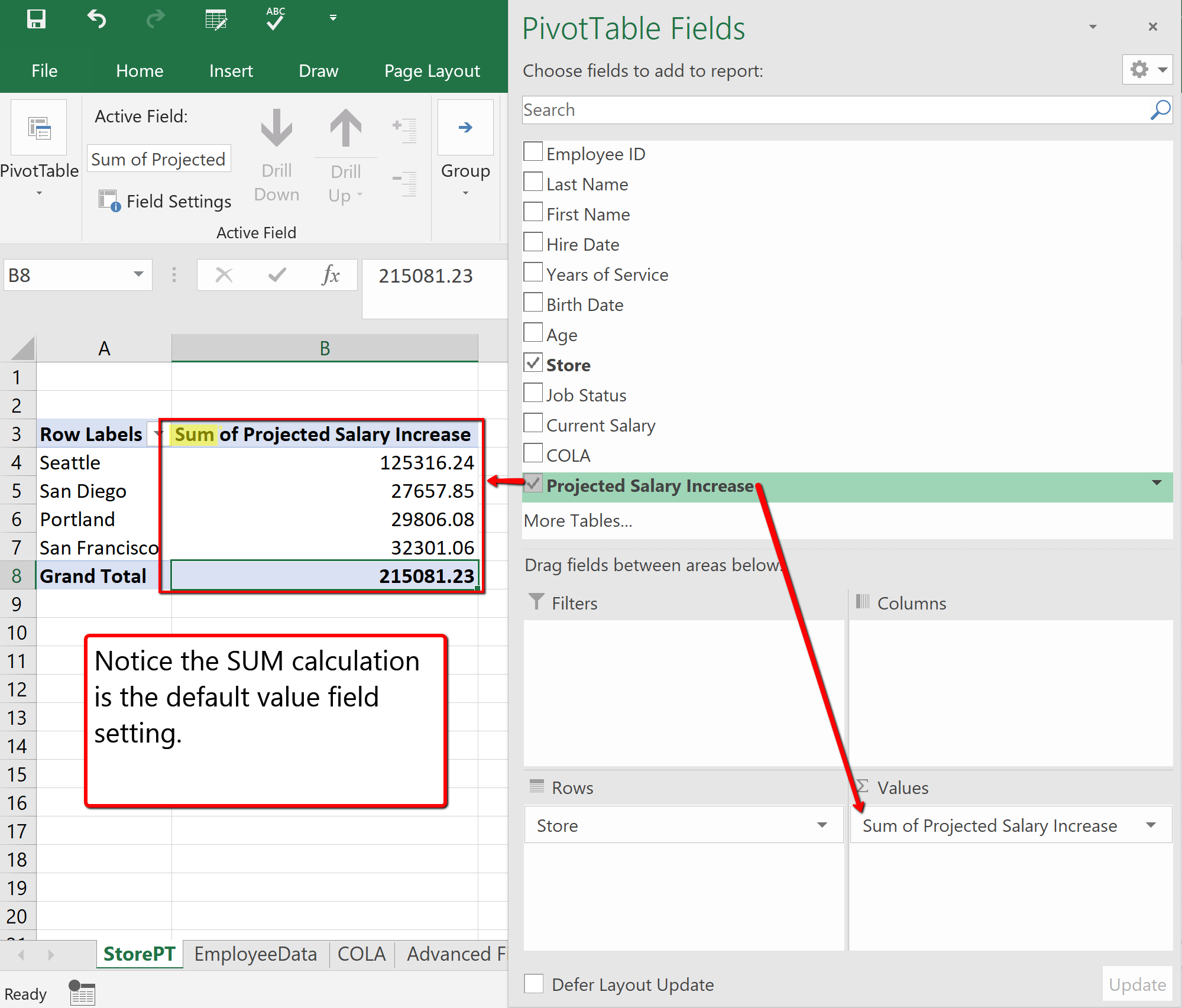Check the Years of Service field checkbox
The width and height of the screenshot is (1182, 1008).
pos(533,272)
